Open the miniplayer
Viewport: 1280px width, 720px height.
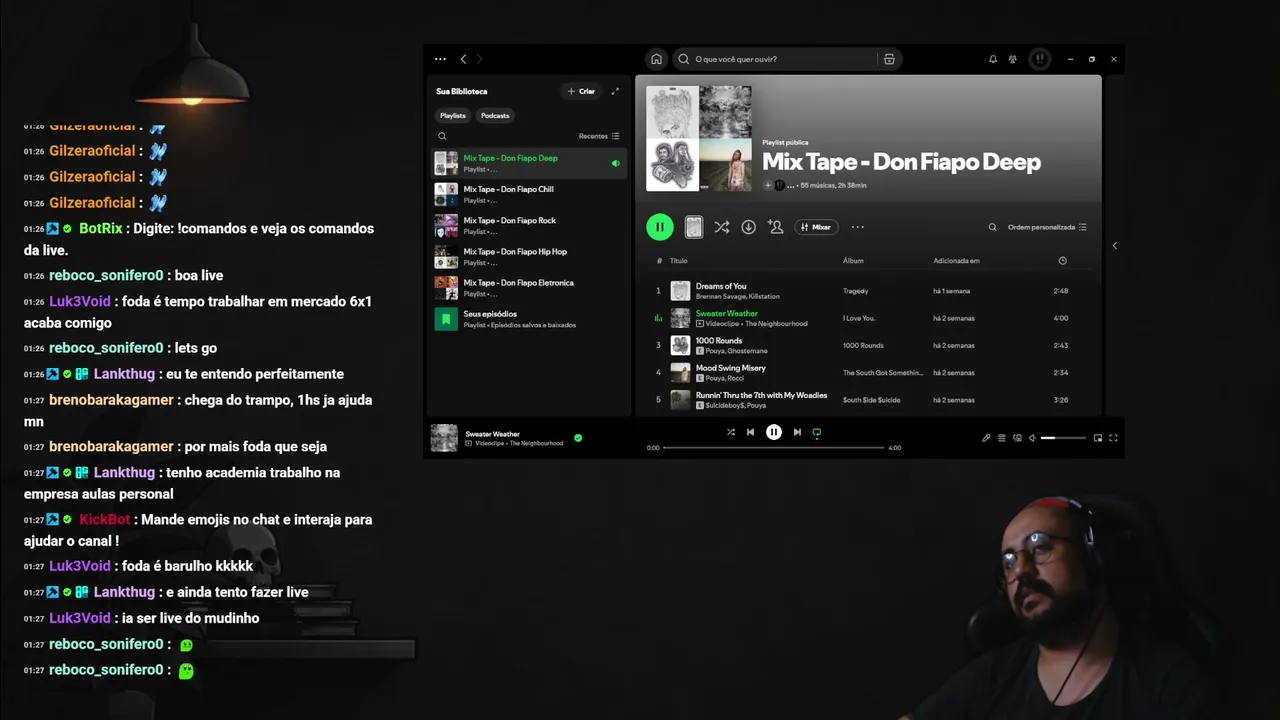click(1098, 438)
